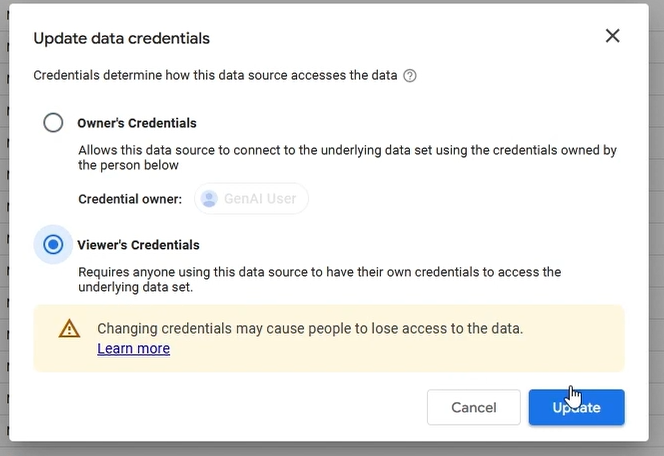Click the "Credentials determine" description sentence
This screenshot has width=664, height=456.
pos(215,75)
